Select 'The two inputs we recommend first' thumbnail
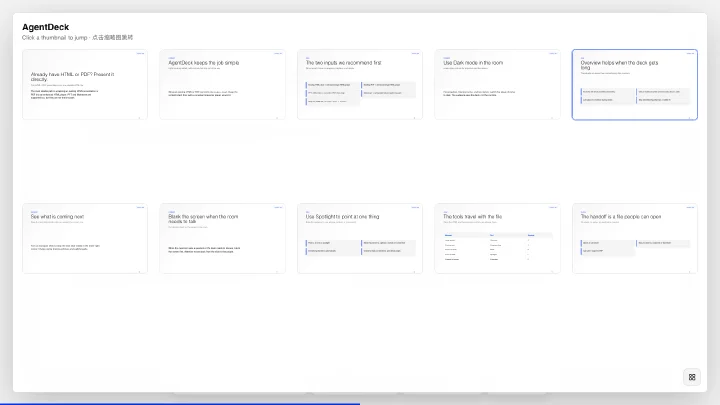This screenshot has height=405, width=720. (360, 84)
